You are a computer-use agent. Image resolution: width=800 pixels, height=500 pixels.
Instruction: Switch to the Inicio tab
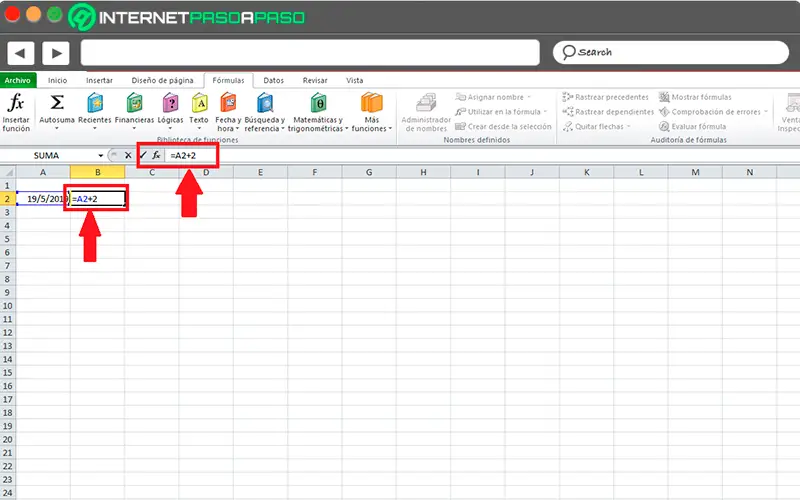pyautogui.click(x=58, y=80)
